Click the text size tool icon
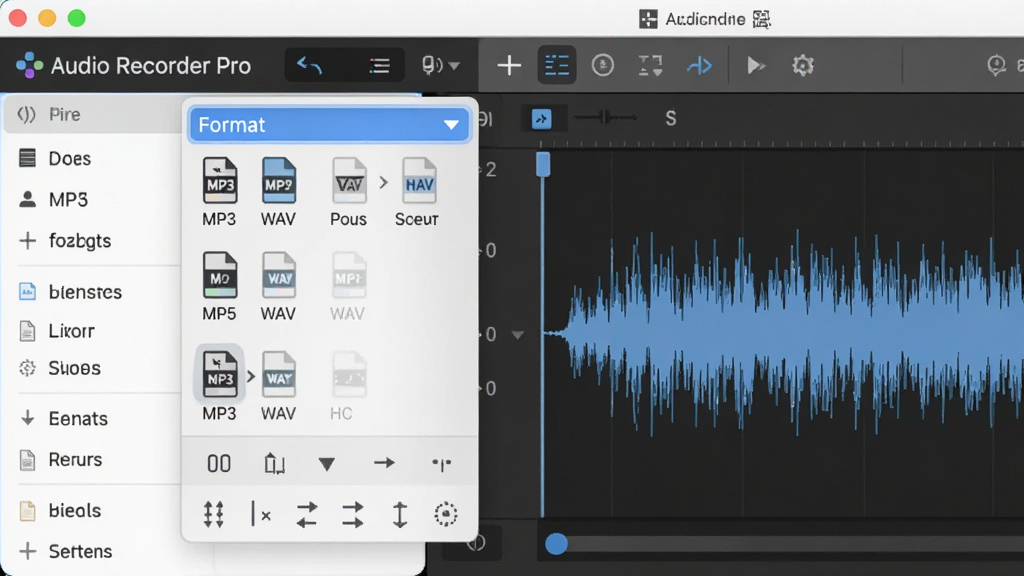 tap(650, 65)
